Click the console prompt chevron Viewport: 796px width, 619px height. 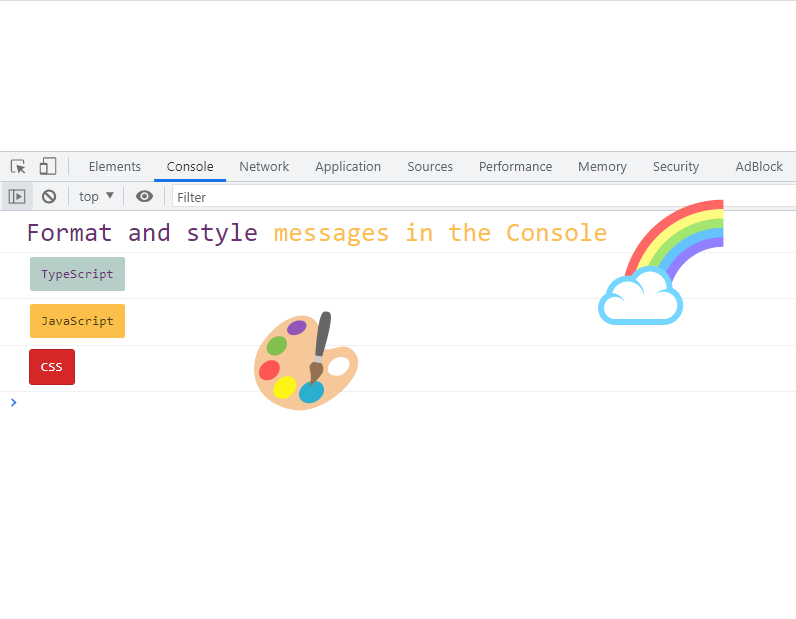click(x=14, y=403)
